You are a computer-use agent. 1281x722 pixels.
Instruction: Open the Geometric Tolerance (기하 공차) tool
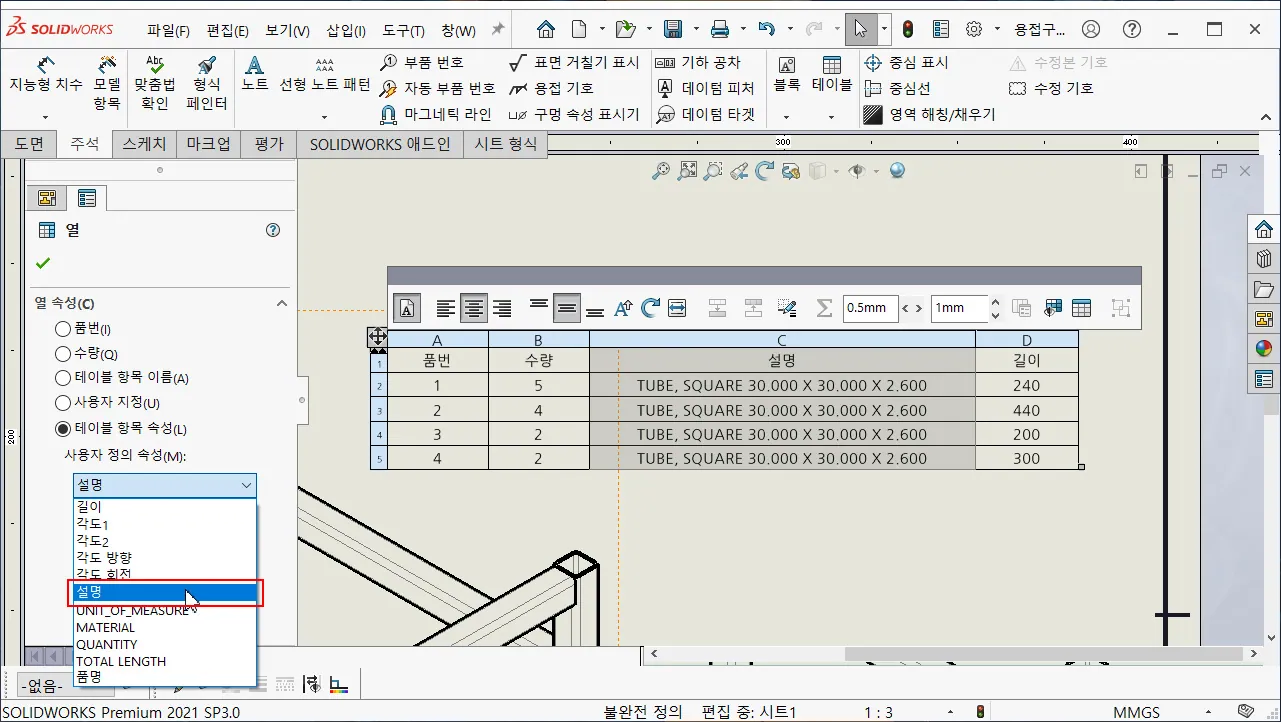click(698, 62)
